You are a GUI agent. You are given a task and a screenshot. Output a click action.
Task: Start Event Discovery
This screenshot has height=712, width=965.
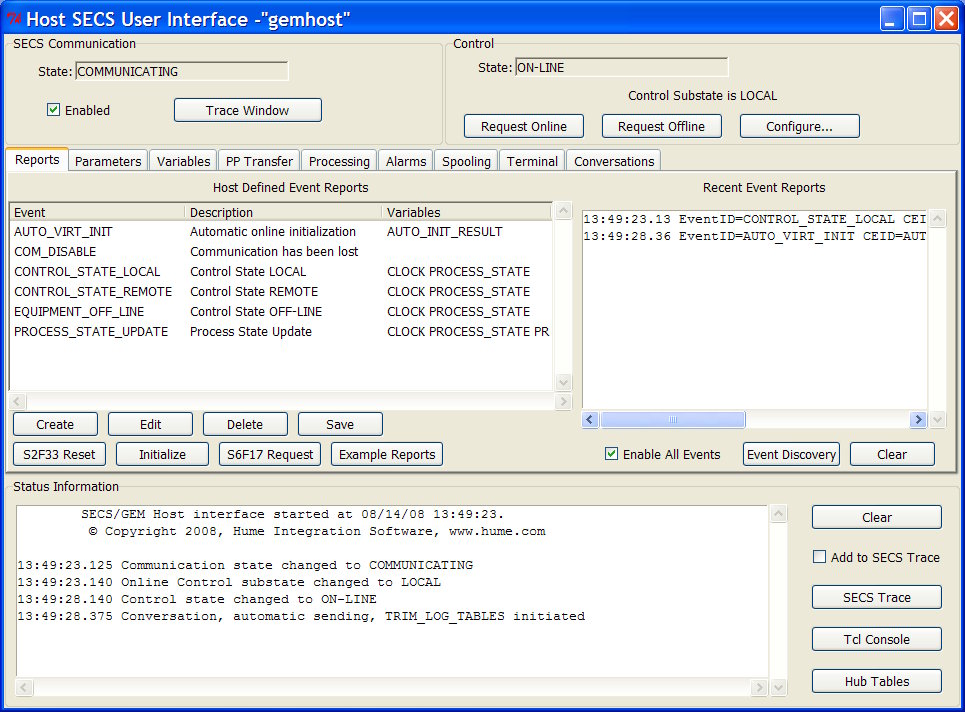tap(791, 454)
